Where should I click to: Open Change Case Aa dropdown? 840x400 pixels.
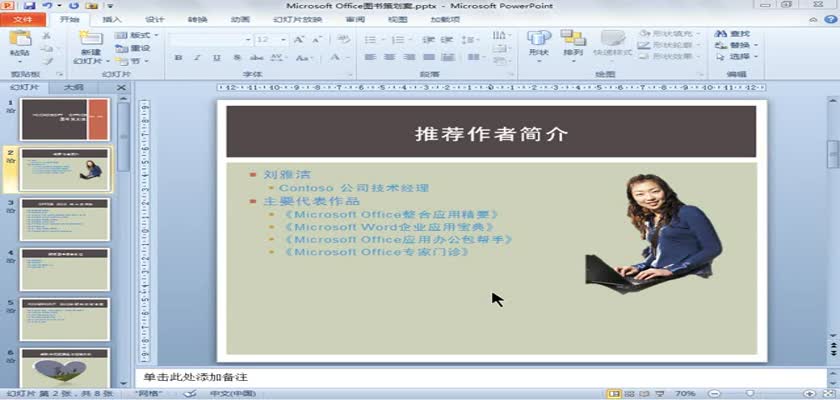pyautogui.click(x=303, y=57)
